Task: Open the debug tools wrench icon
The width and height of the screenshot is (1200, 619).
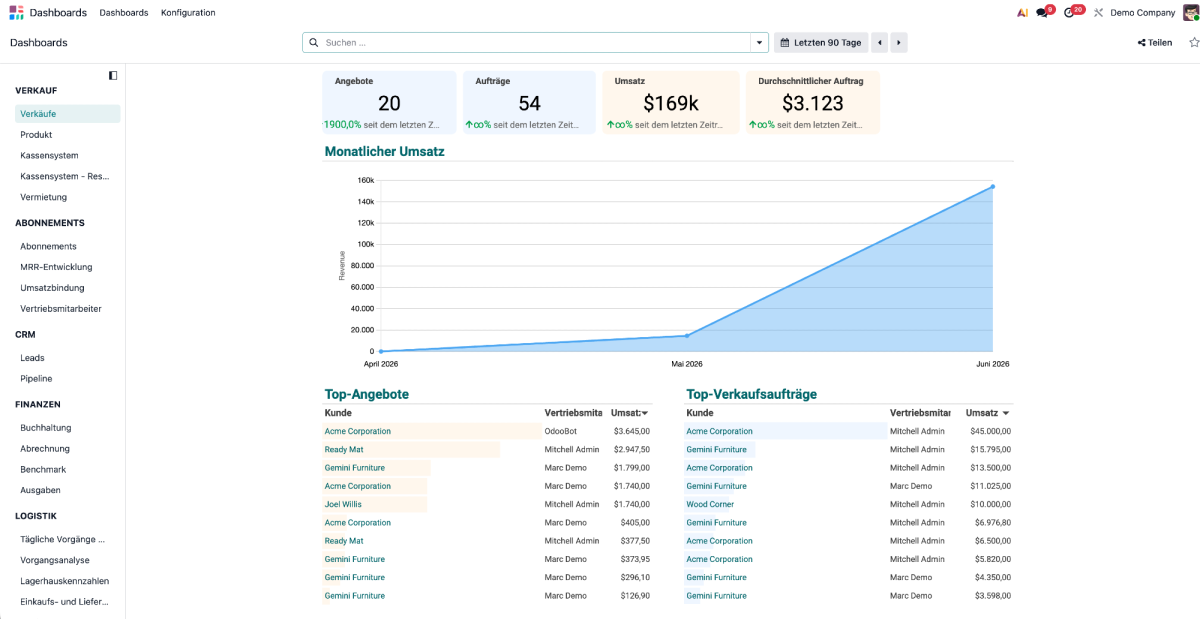Action: [x=1098, y=13]
